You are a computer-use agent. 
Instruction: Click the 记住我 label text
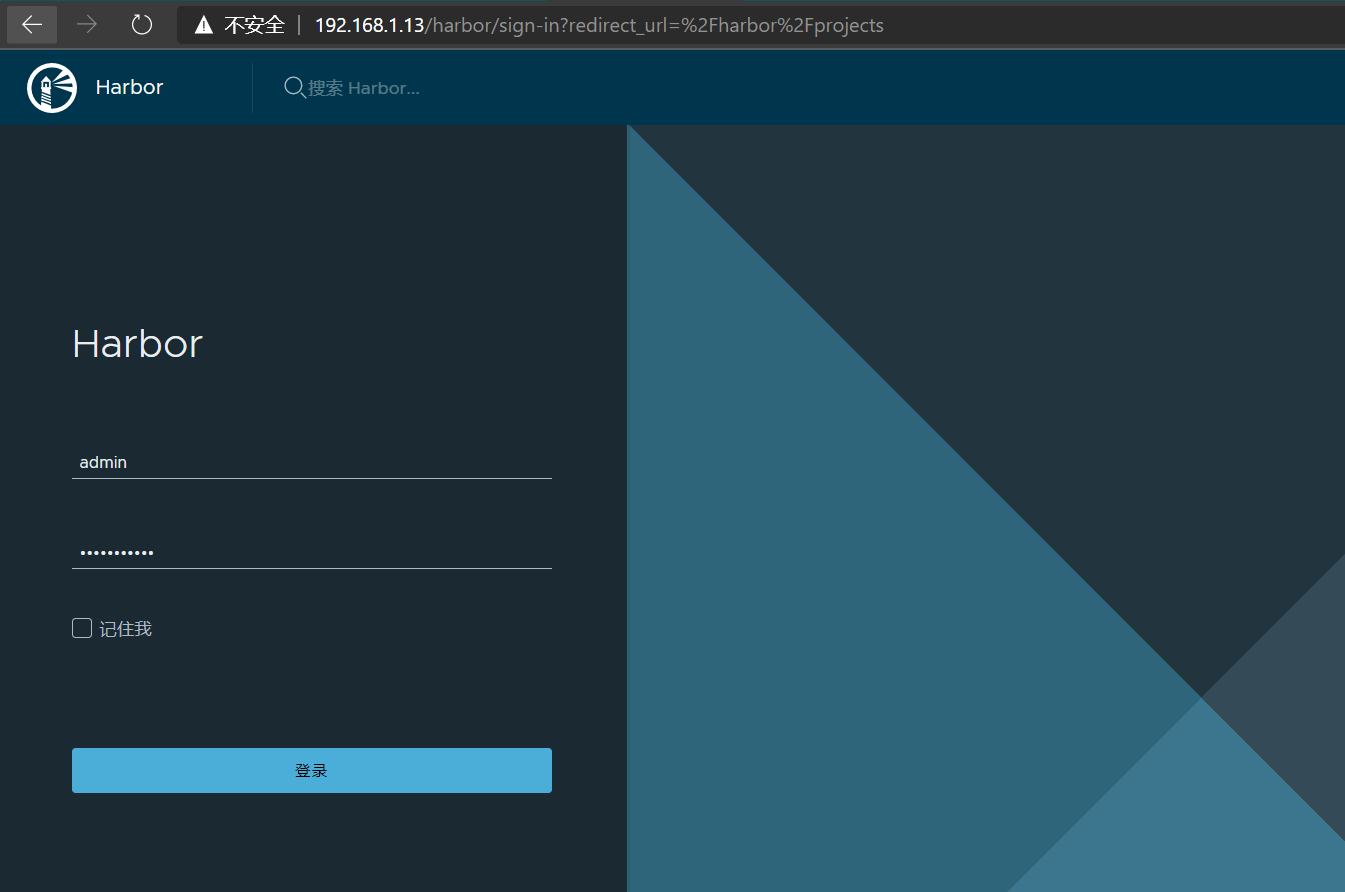(x=126, y=629)
